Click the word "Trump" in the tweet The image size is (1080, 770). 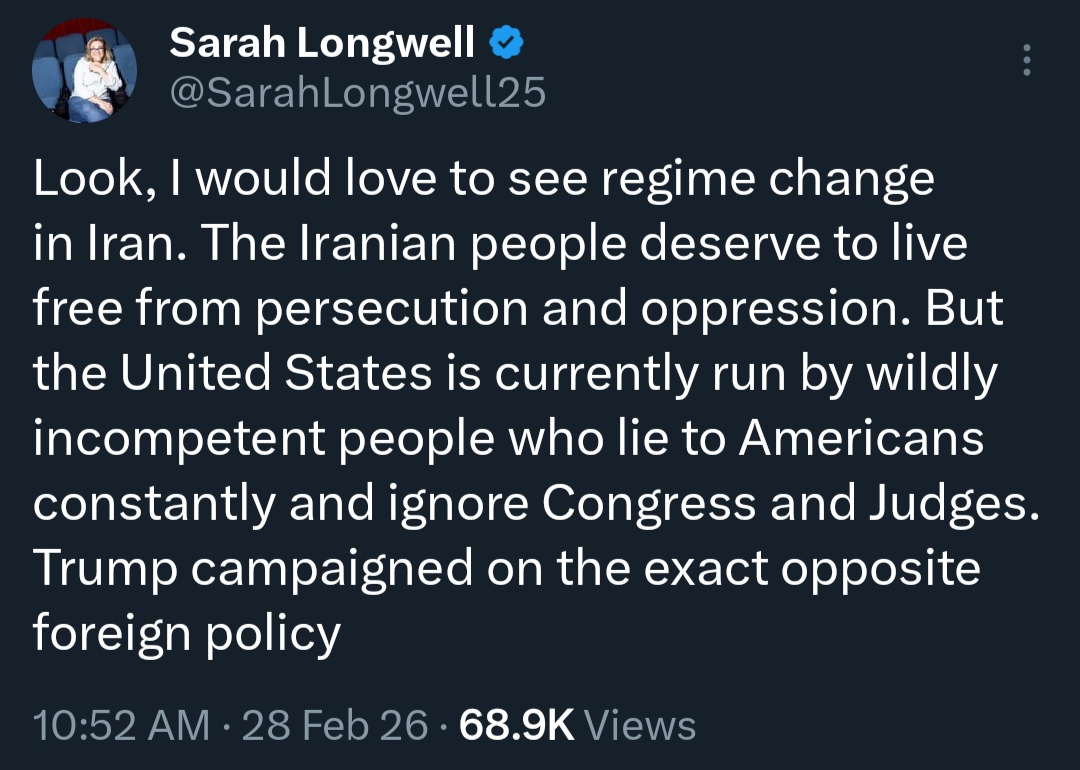pos(104,568)
